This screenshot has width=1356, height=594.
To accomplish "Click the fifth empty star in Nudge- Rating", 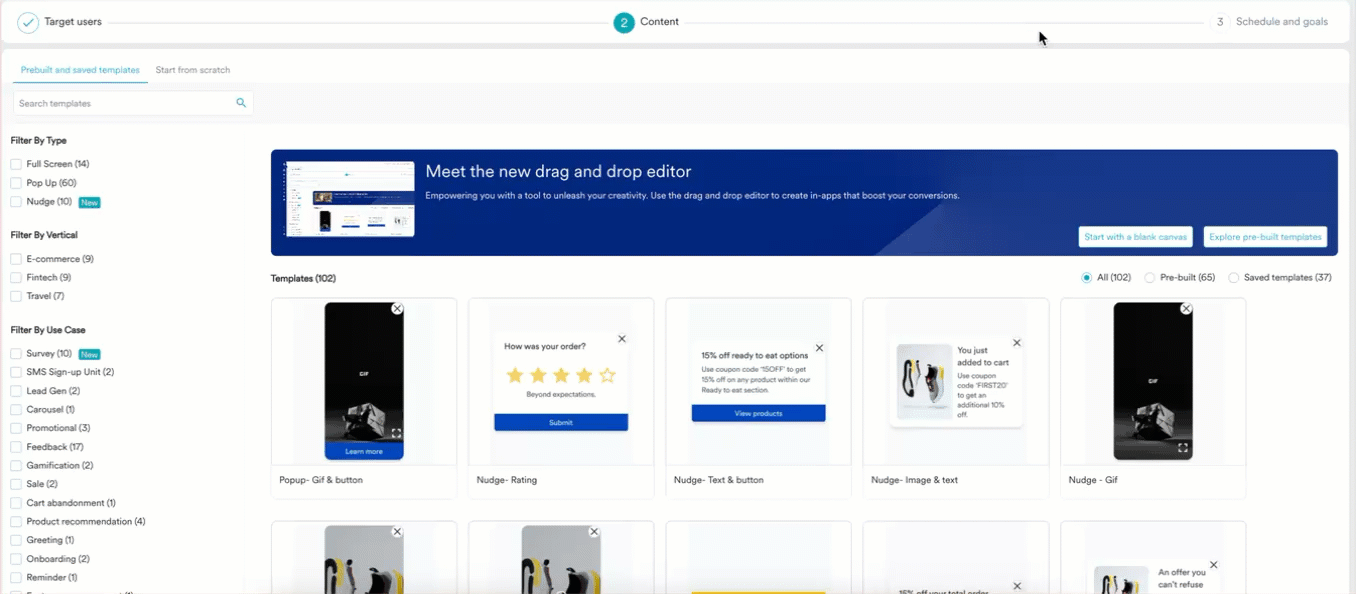I will click(607, 376).
